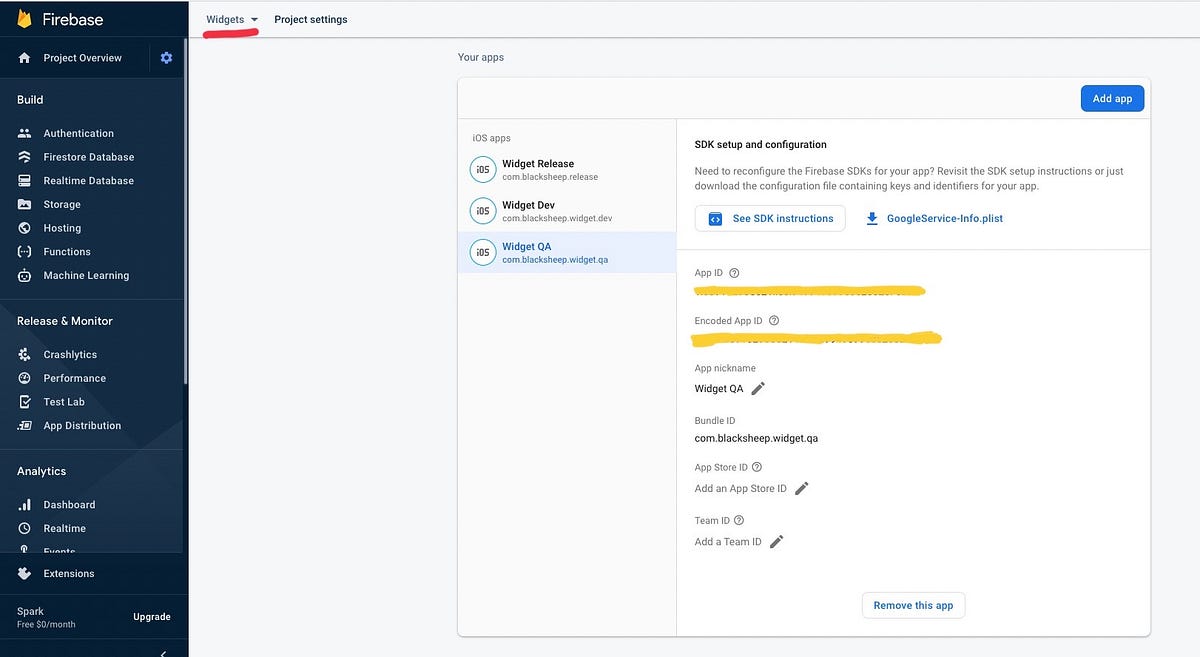Open project settings gear icon
The image size is (1200, 657).
[166, 58]
